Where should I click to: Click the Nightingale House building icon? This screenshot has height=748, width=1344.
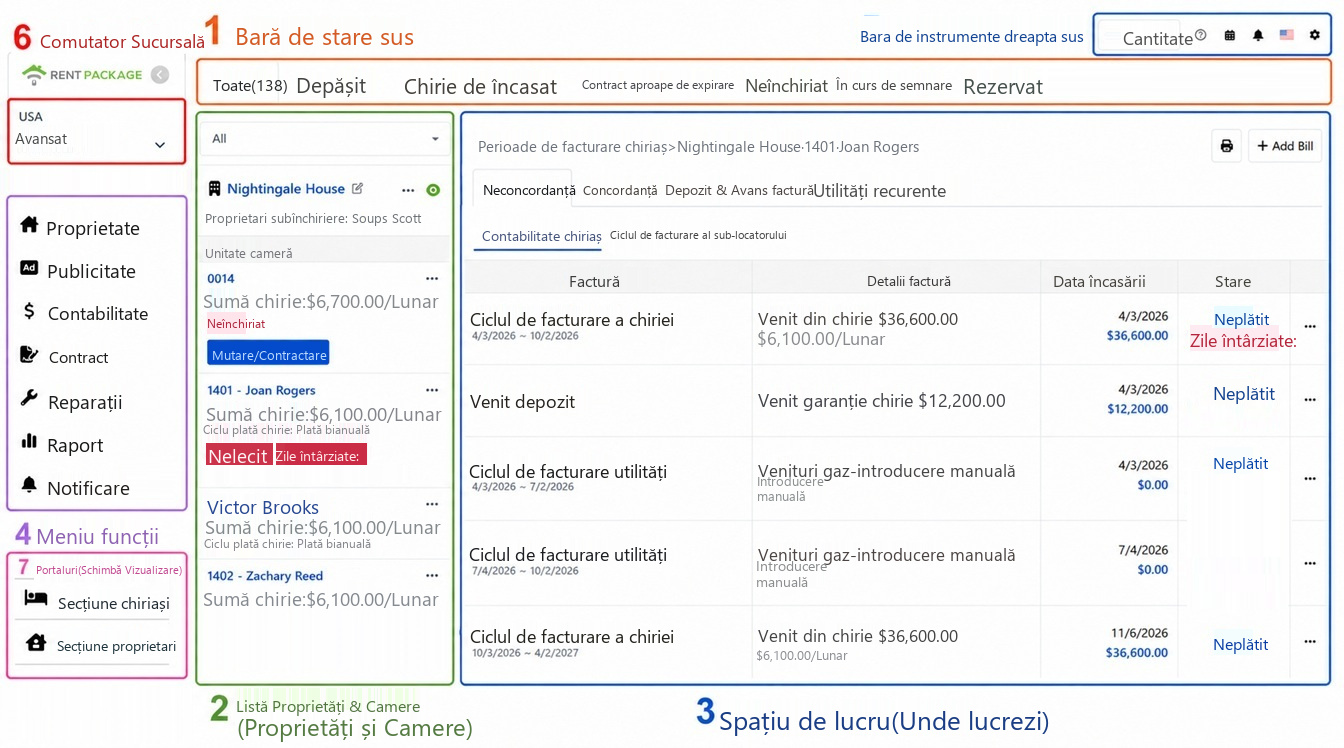click(x=214, y=188)
